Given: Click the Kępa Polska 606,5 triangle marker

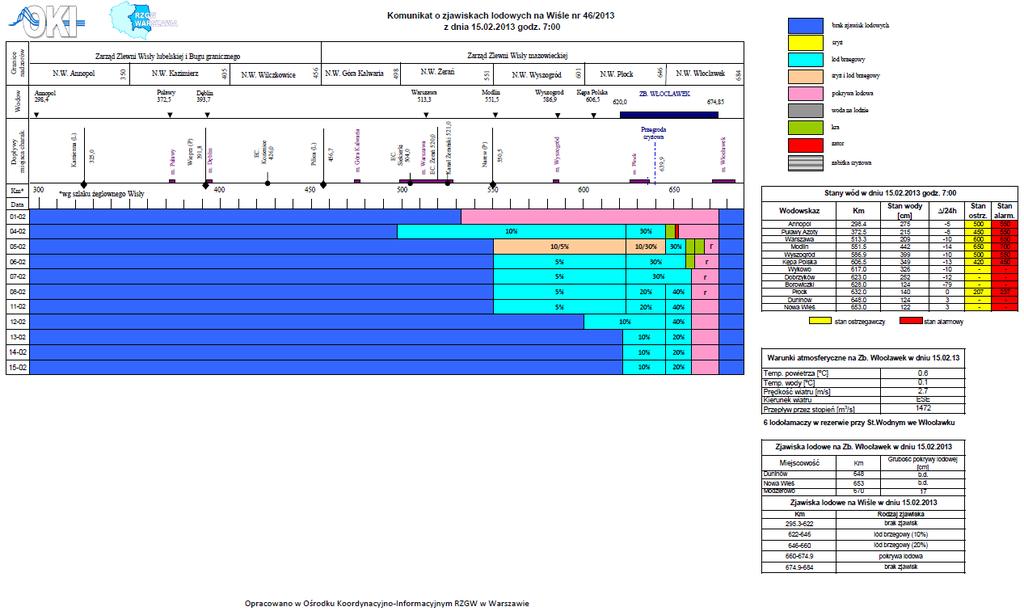Looking at the screenshot, I should (594, 116).
